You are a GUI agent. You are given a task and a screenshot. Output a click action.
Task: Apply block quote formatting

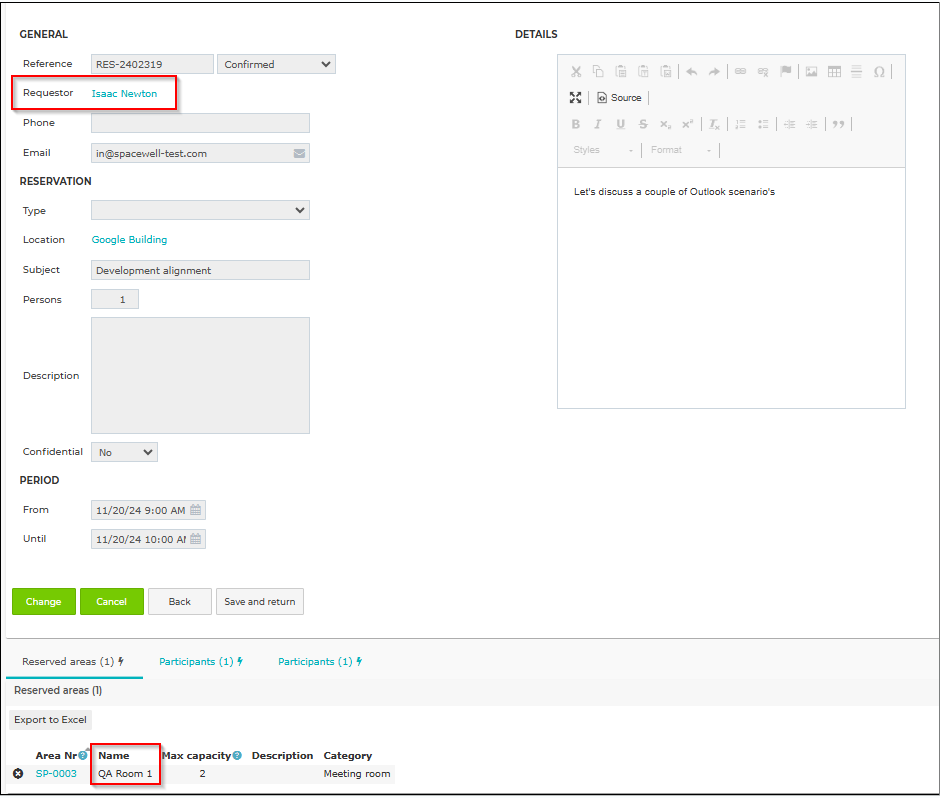pos(838,124)
